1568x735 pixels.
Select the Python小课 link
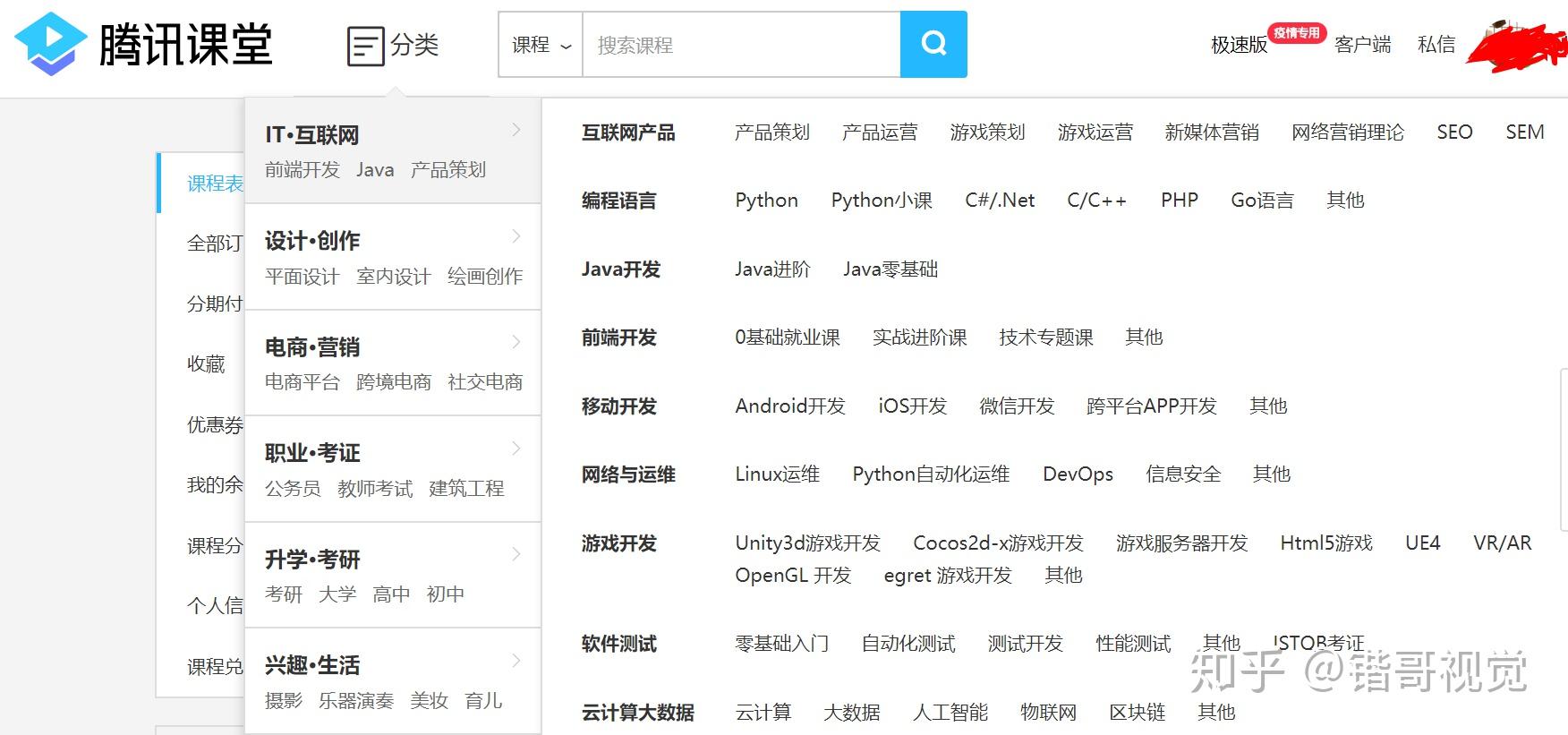coord(882,201)
